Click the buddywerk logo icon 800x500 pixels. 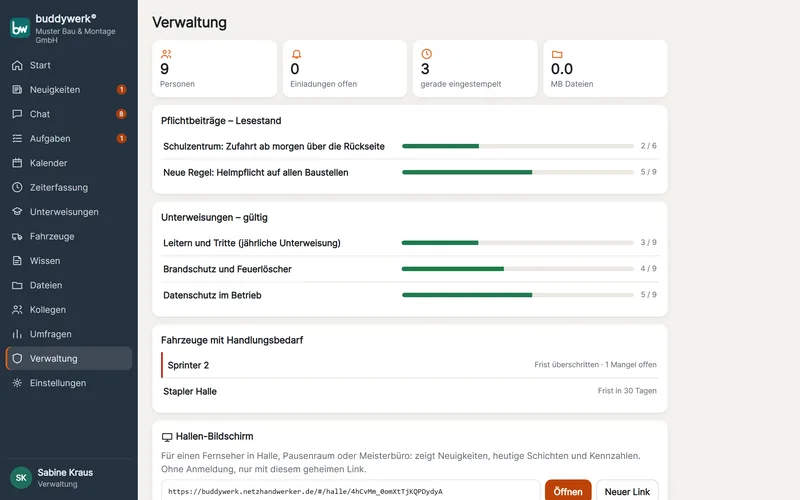20,28
